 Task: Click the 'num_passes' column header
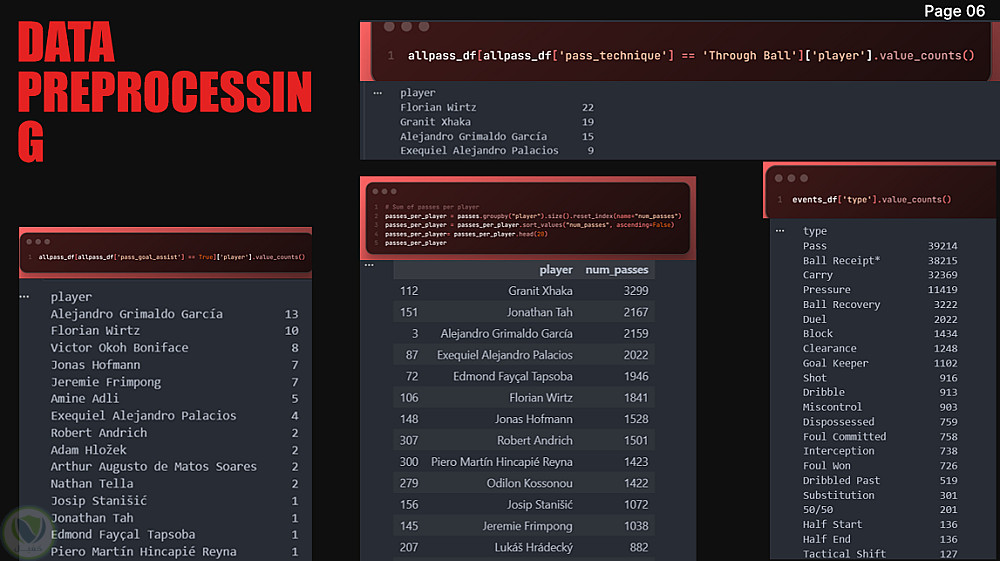tap(617, 270)
